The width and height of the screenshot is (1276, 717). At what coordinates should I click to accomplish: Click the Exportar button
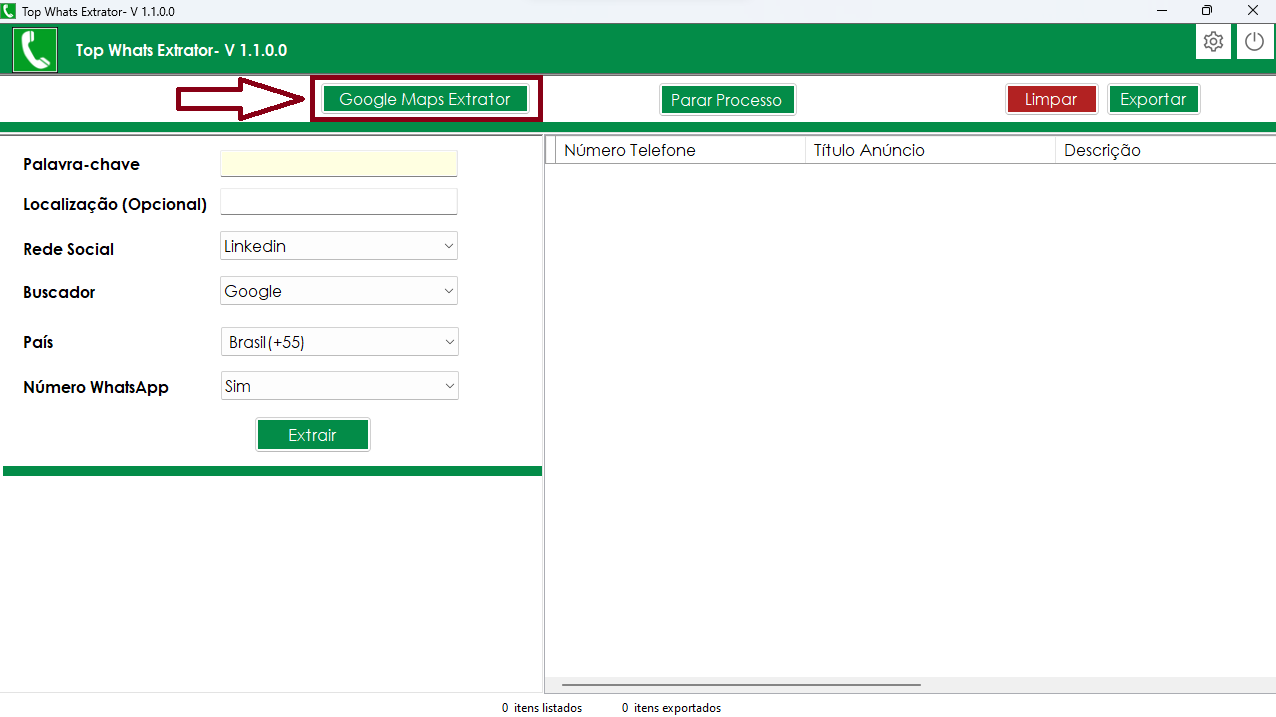[1153, 99]
